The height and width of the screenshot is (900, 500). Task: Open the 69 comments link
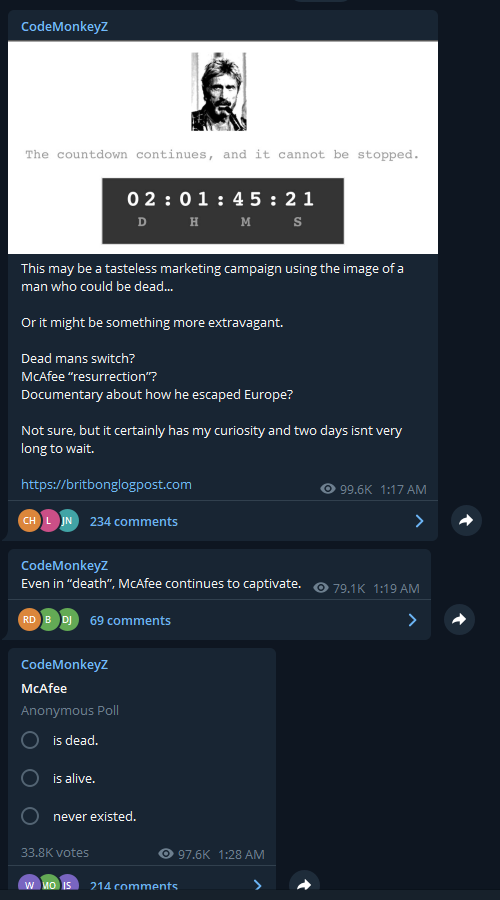(130, 620)
